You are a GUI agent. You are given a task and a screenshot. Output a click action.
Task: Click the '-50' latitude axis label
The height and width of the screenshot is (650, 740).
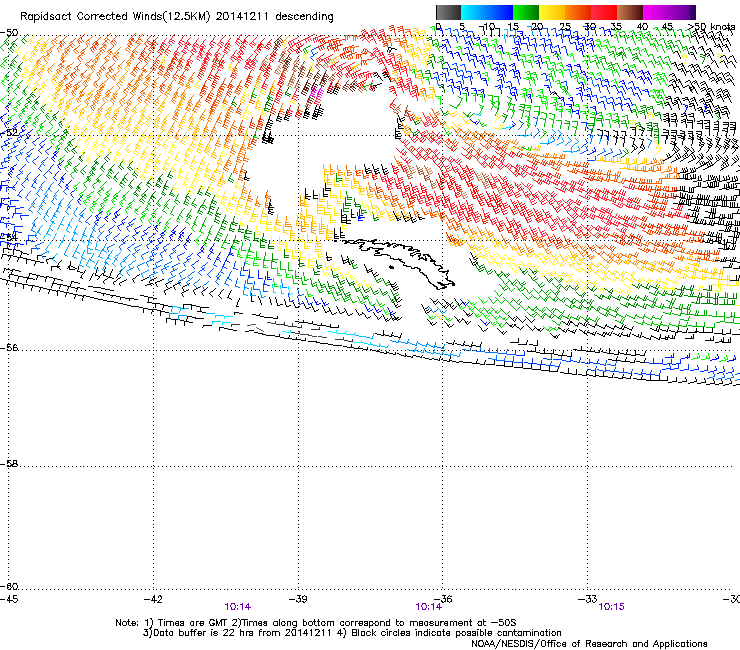9,33
